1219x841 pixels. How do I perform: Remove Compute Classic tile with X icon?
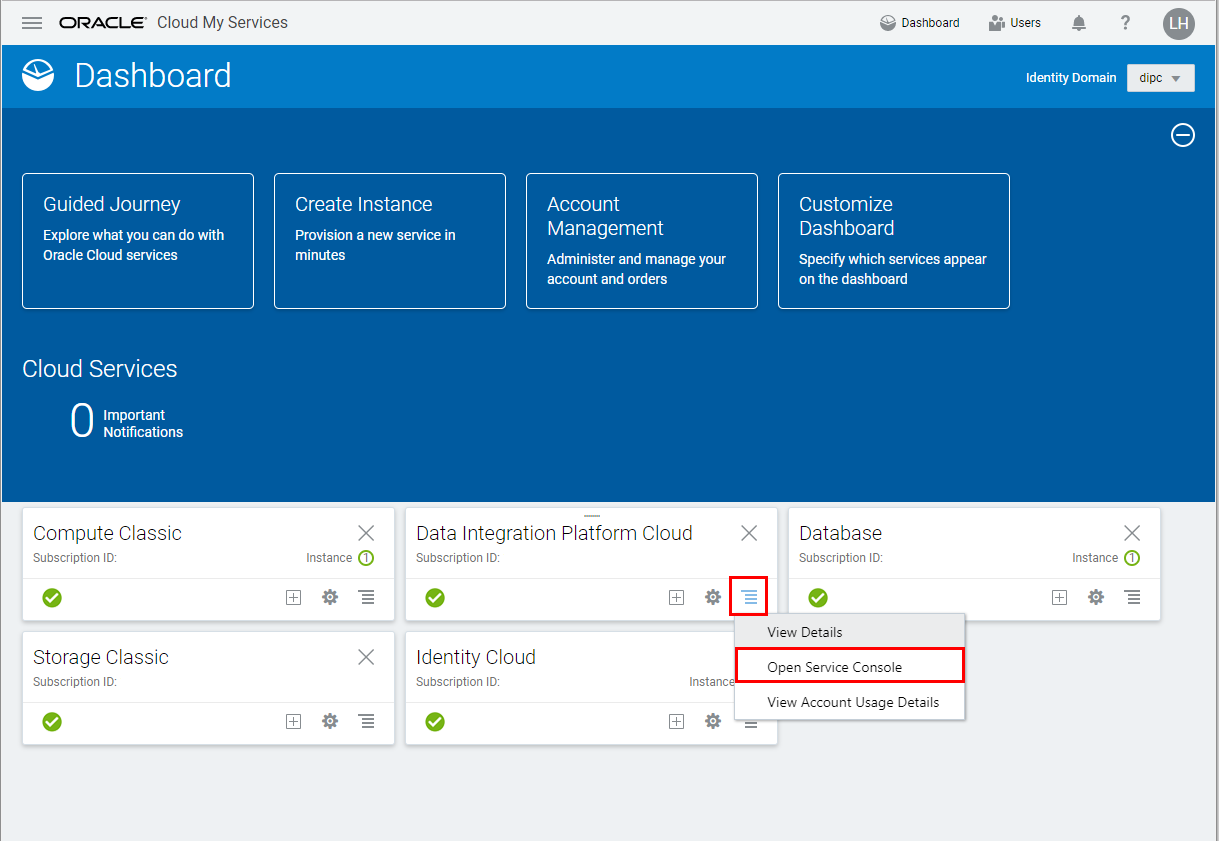coord(366,533)
